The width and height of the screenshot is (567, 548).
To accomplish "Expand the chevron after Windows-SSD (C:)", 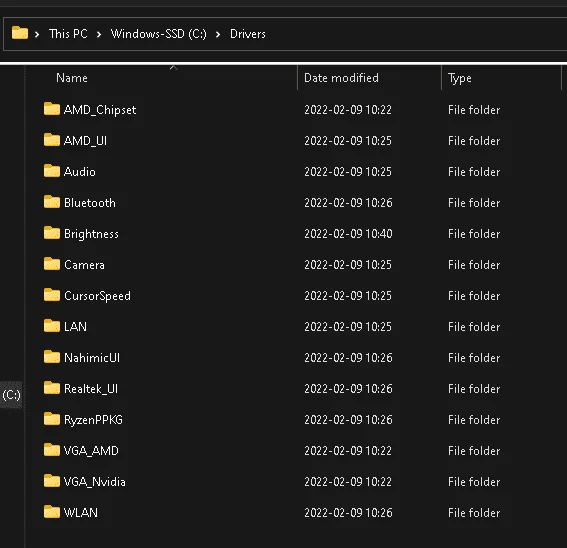I will coord(218,34).
